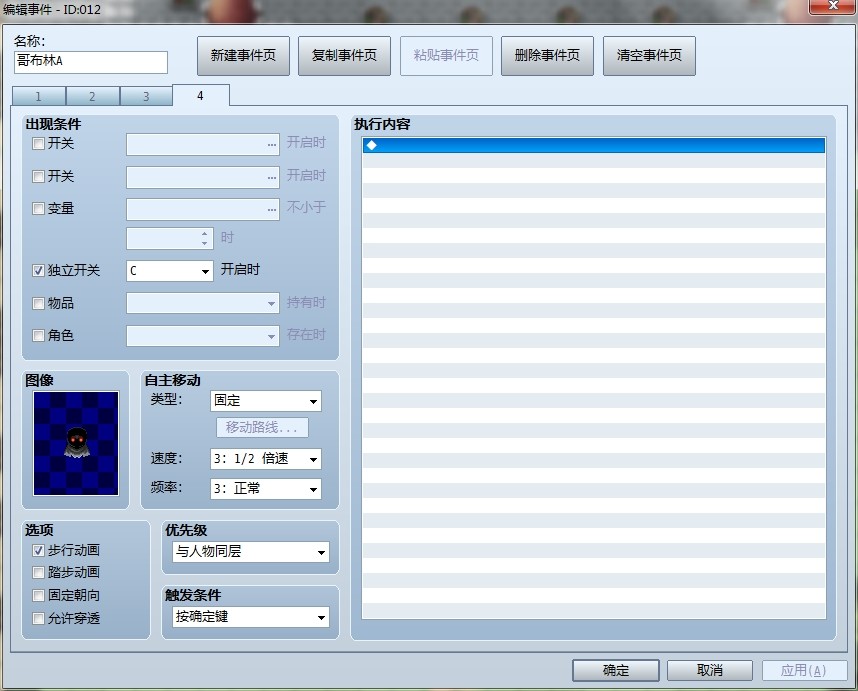Viewport: 858px width, 691px height.
Task: Click the 复制事件页 button
Action: pyautogui.click(x=344, y=55)
